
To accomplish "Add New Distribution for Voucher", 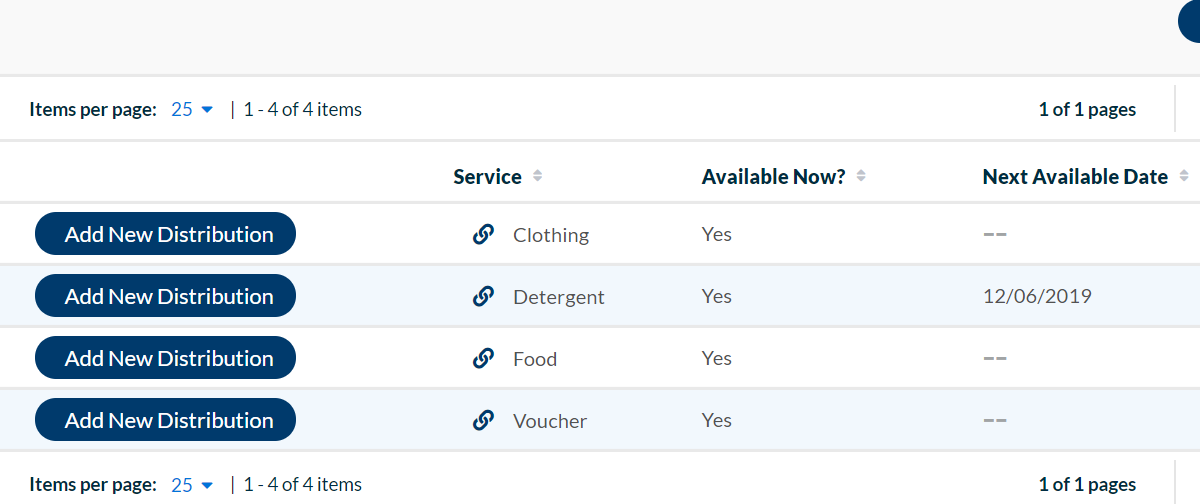I will 166,420.
